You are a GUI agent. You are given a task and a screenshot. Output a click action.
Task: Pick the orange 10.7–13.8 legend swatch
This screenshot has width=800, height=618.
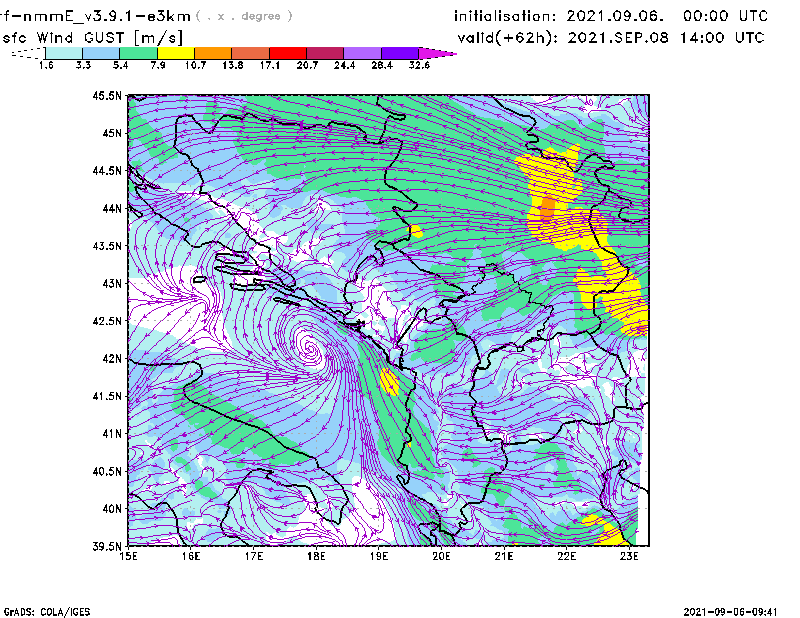tap(213, 53)
